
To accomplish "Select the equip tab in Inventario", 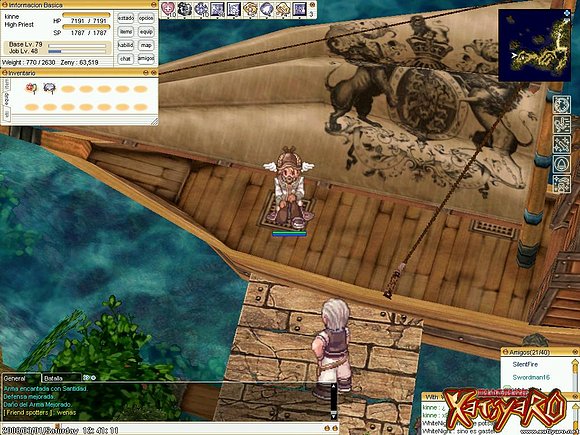I will pyautogui.click(x=6, y=100).
